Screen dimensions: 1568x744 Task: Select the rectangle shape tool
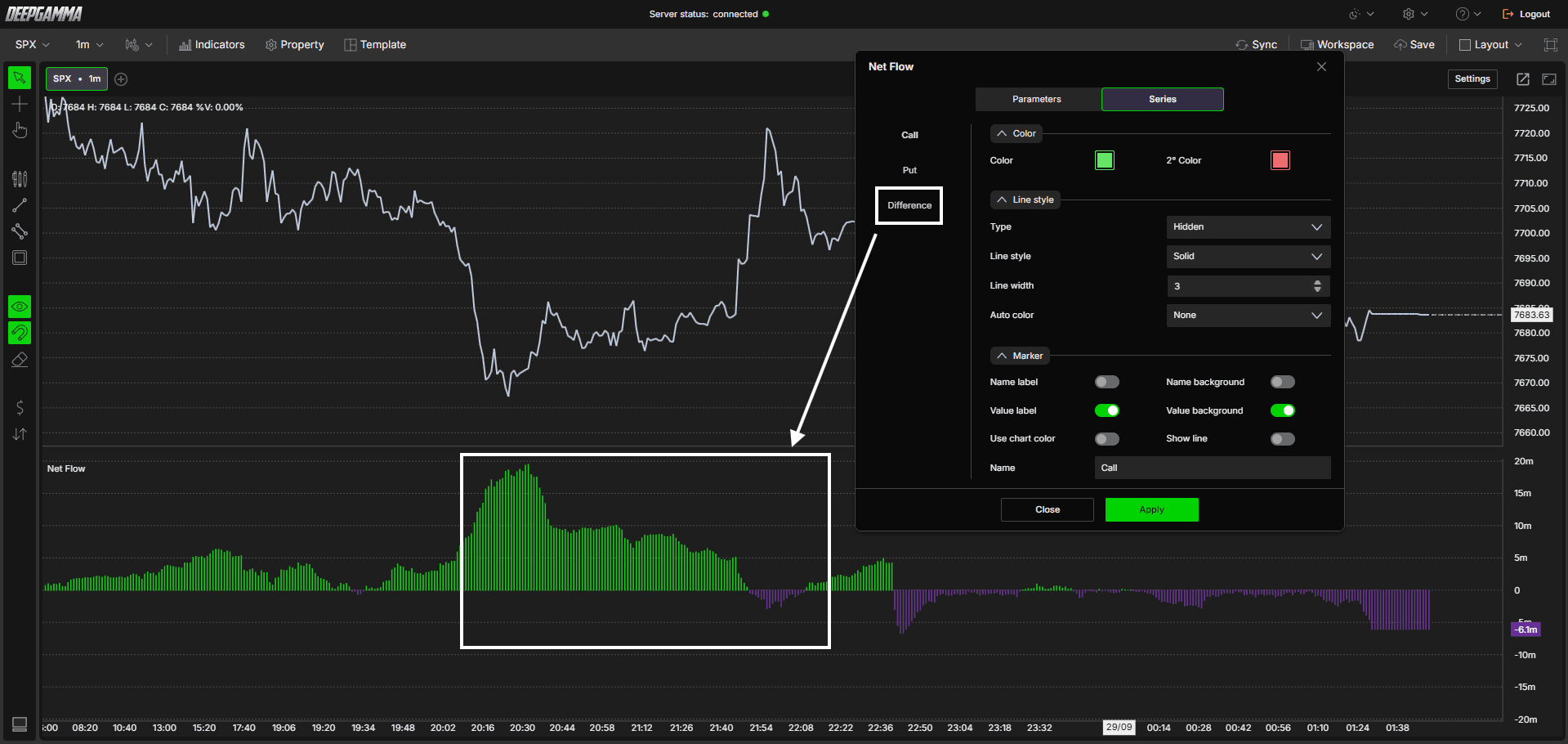point(20,258)
